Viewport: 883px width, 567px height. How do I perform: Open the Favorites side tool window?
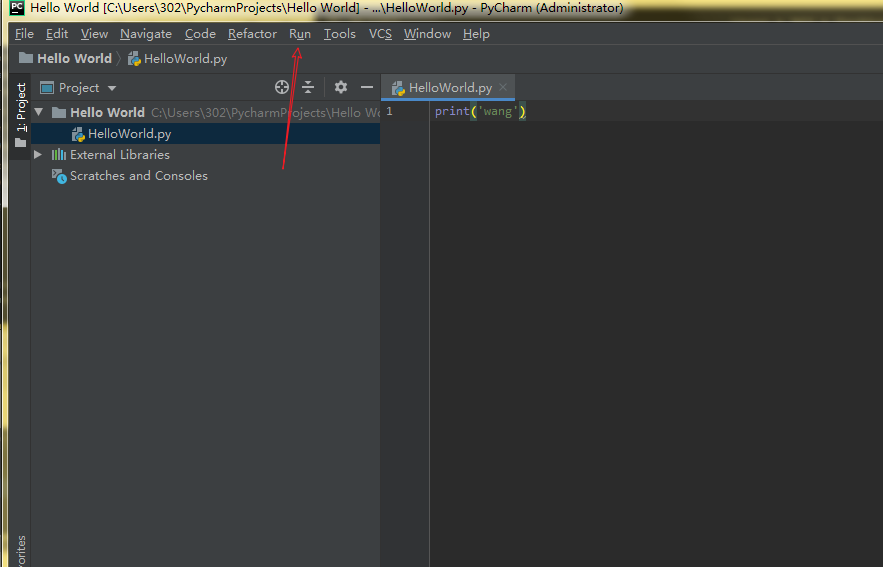tap(21, 551)
